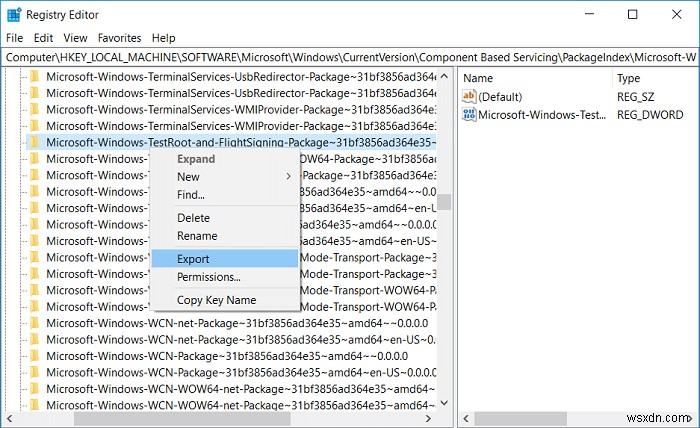Click the tree horizontal scroll left arrow
This screenshot has width=700, height=428.
coord(9,419)
